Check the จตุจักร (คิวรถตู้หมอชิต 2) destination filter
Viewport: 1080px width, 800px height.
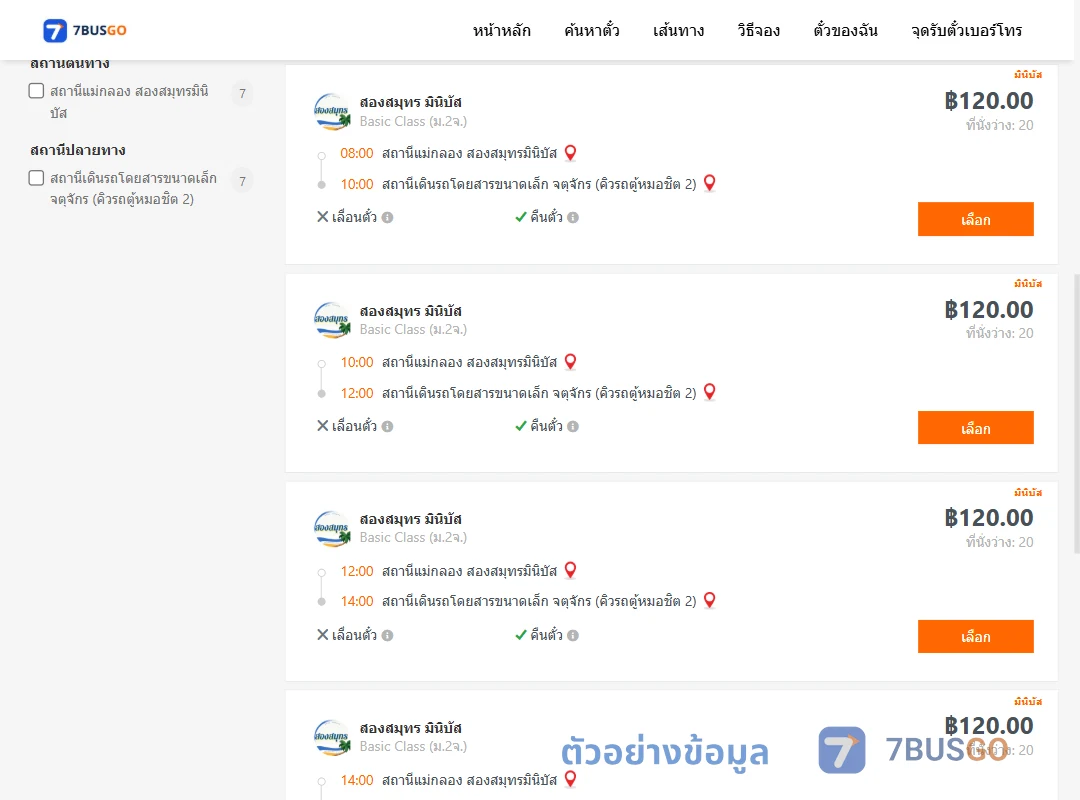[37, 178]
